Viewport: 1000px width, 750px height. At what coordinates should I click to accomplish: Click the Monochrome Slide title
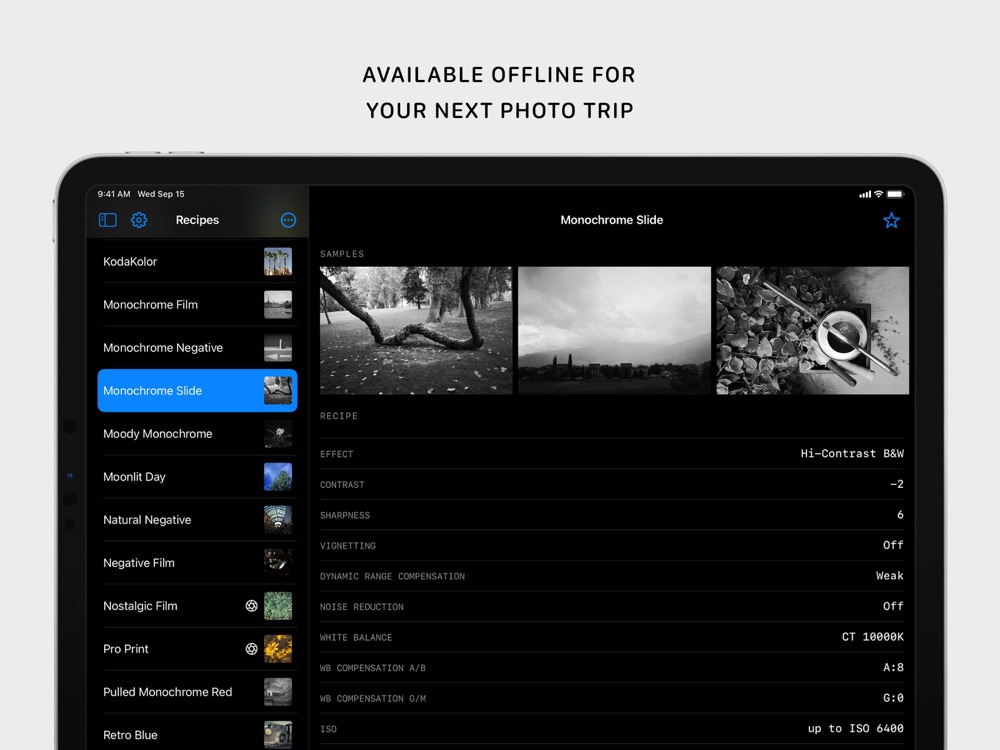tap(612, 220)
